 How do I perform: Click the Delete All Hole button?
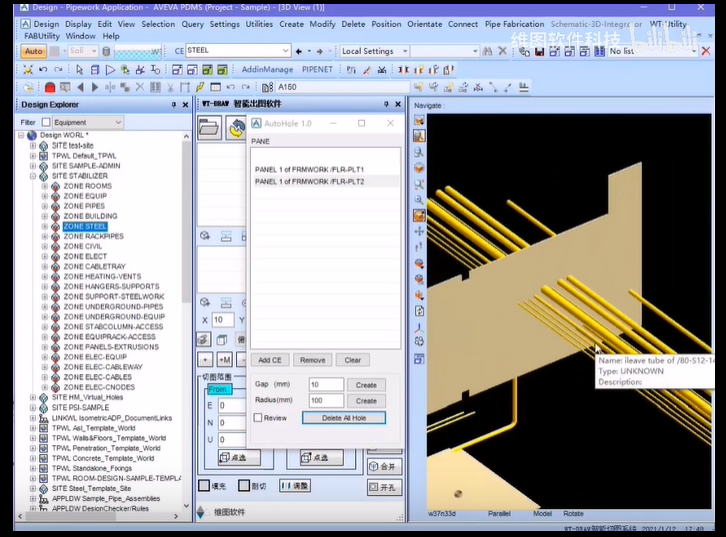(344, 418)
